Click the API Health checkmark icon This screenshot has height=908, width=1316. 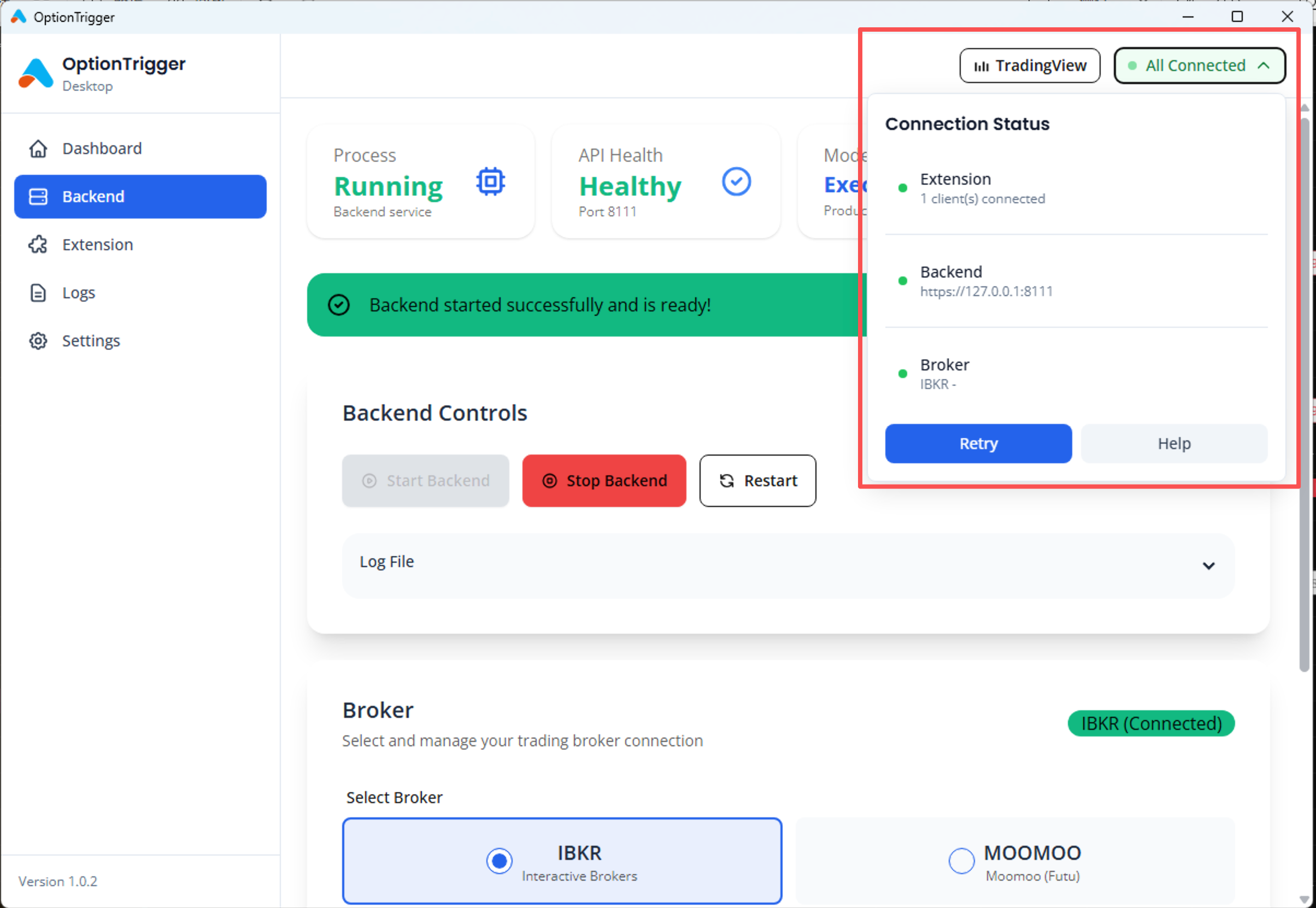(x=736, y=182)
